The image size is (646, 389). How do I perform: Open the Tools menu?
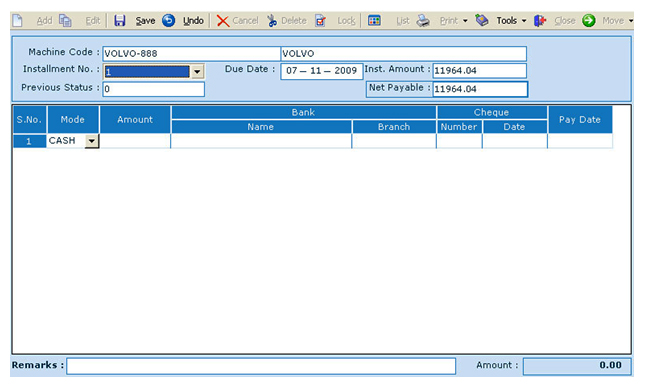tap(506, 21)
